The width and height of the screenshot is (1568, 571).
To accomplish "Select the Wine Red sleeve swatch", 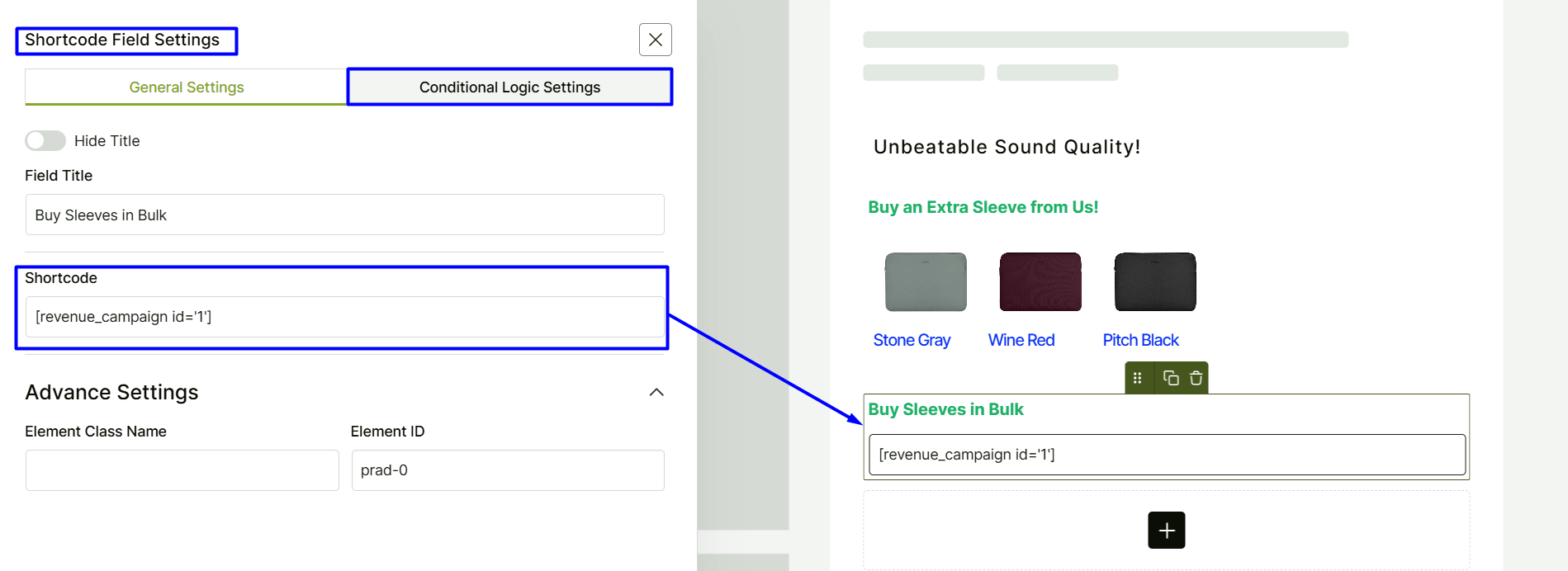I will [1040, 282].
